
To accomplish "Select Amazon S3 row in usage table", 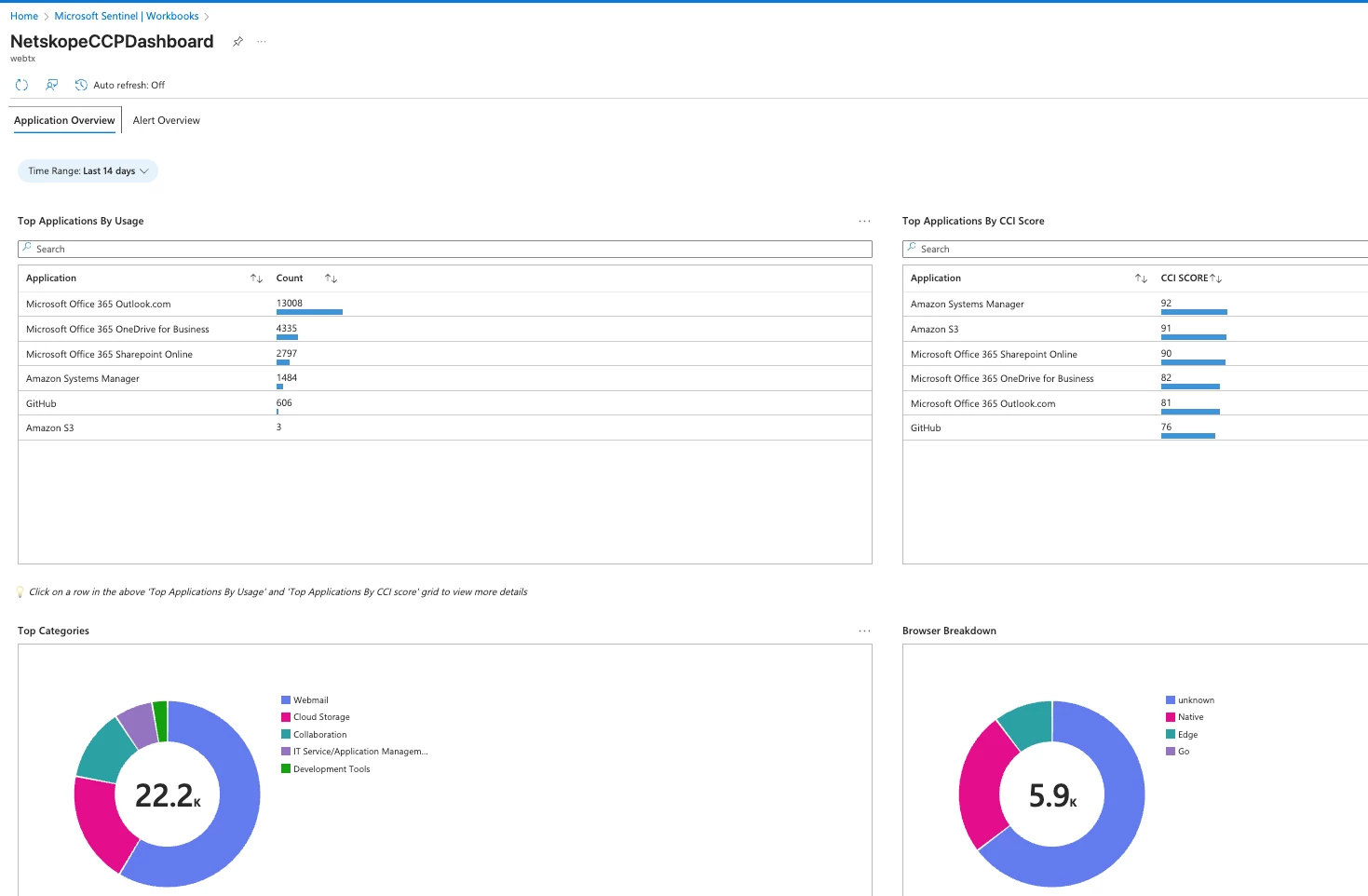I will tap(445, 428).
